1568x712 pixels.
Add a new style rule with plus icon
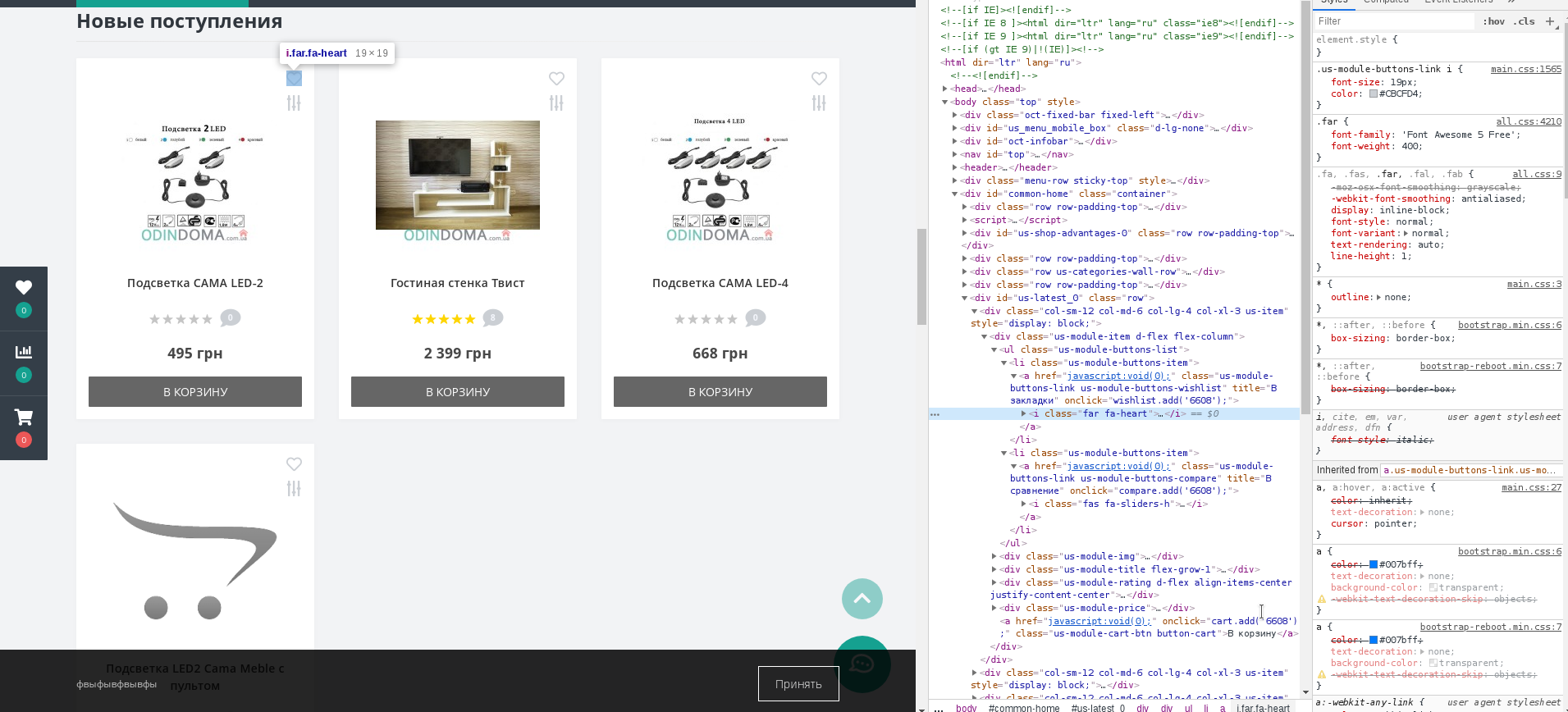point(1550,21)
